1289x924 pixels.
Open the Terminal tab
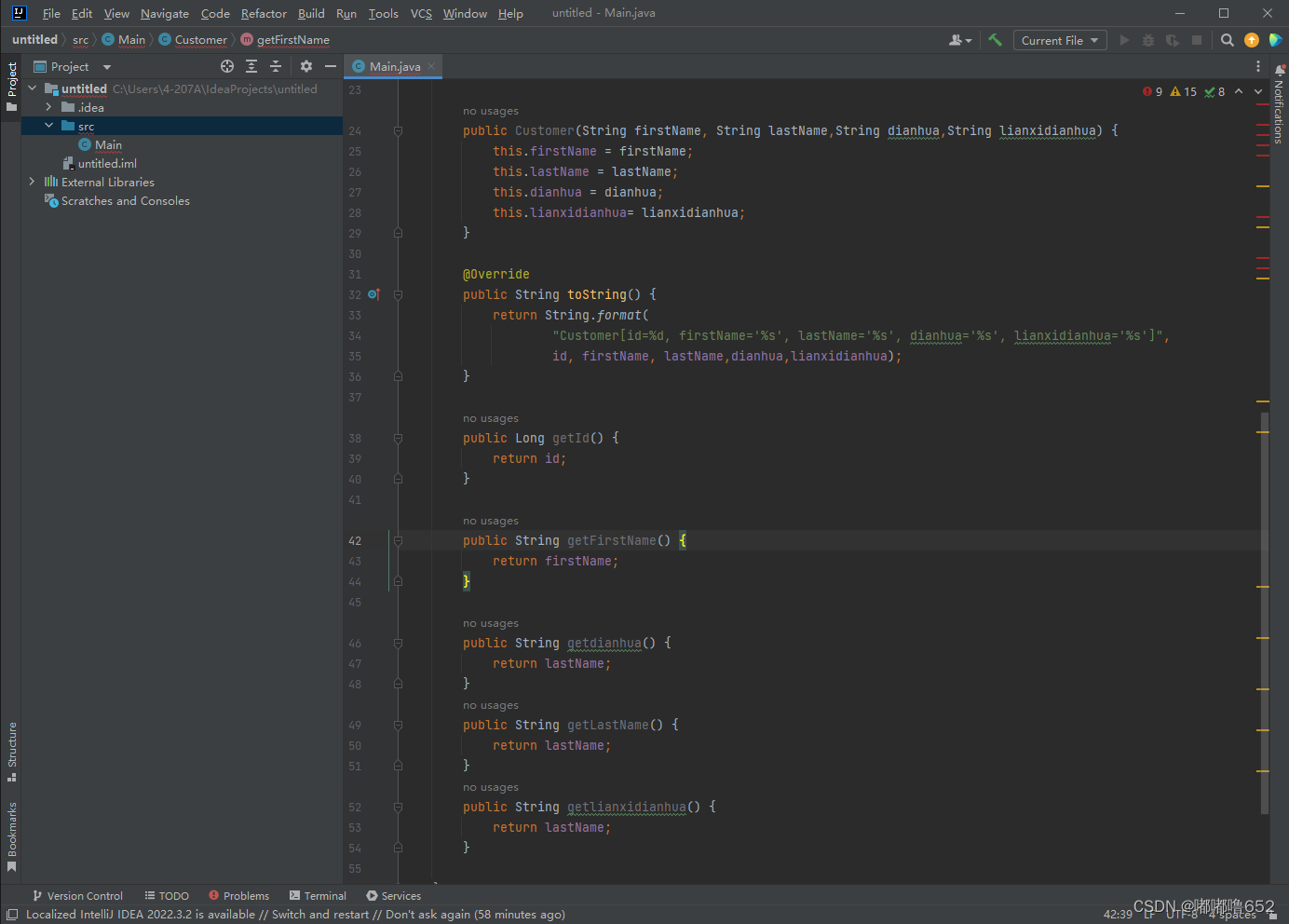(318, 896)
